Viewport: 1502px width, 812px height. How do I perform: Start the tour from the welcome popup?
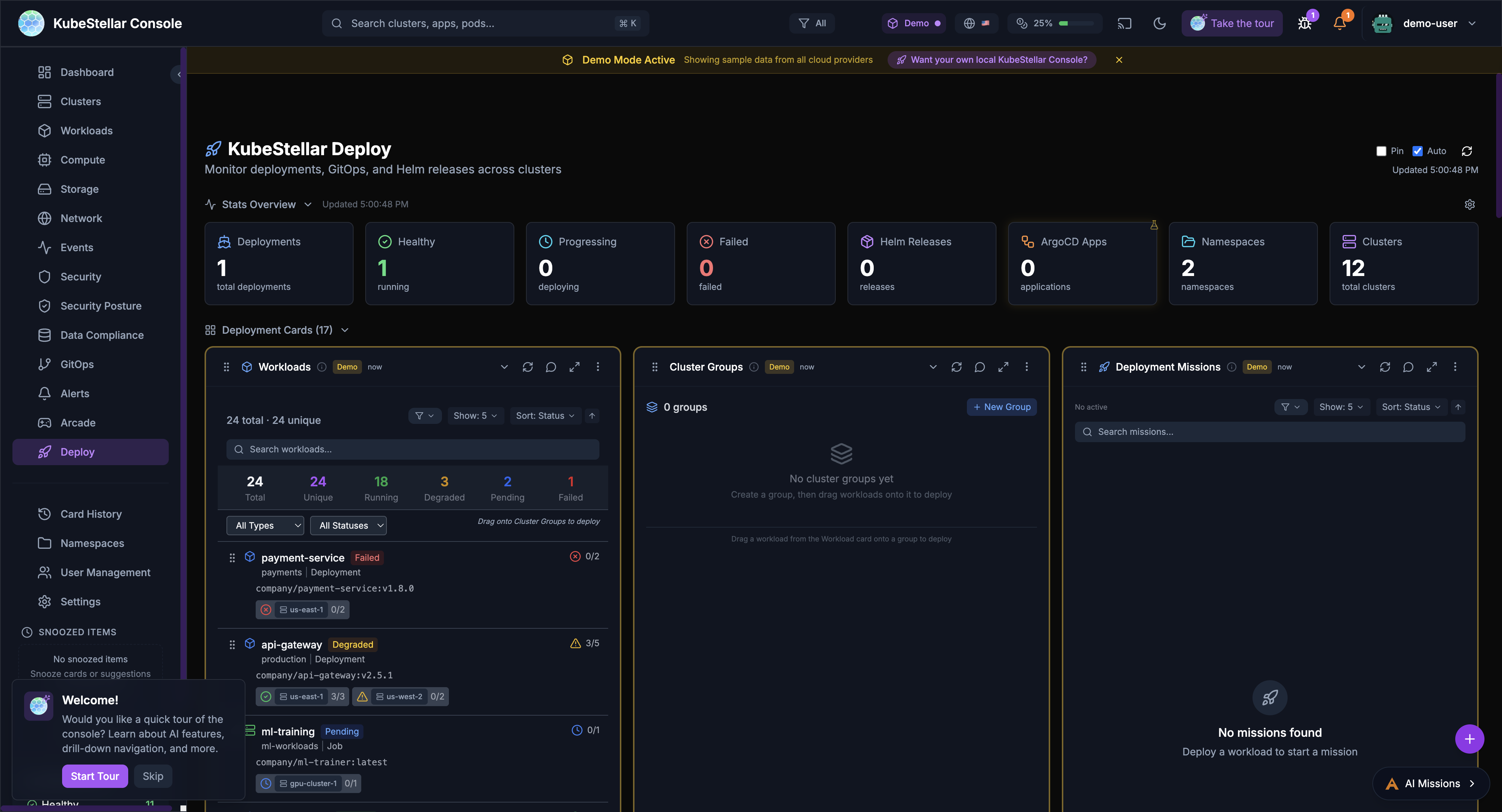coord(95,776)
